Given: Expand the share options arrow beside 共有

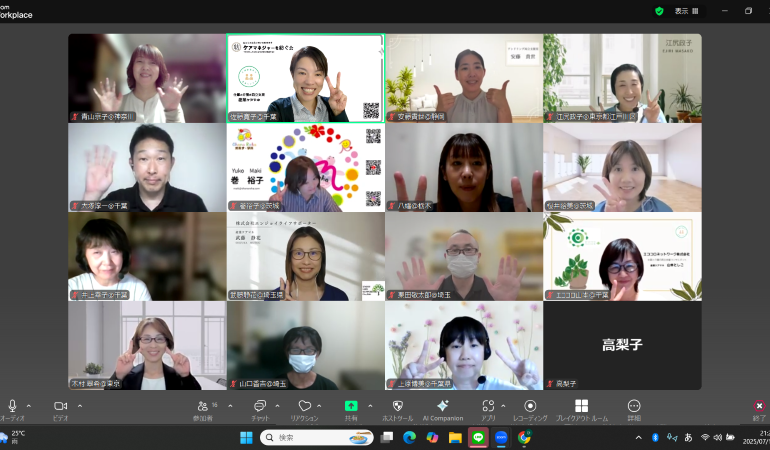Looking at the screenshot, I should point(368,406).
